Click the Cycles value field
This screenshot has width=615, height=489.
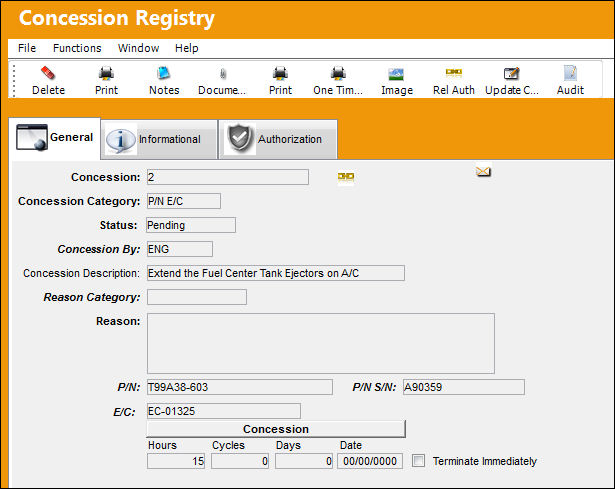240,461
